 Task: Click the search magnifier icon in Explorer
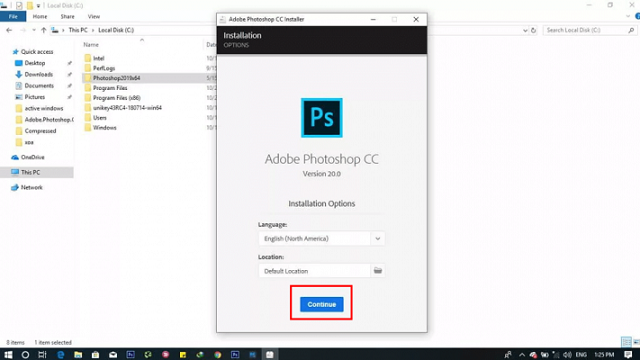click(631, 30)
